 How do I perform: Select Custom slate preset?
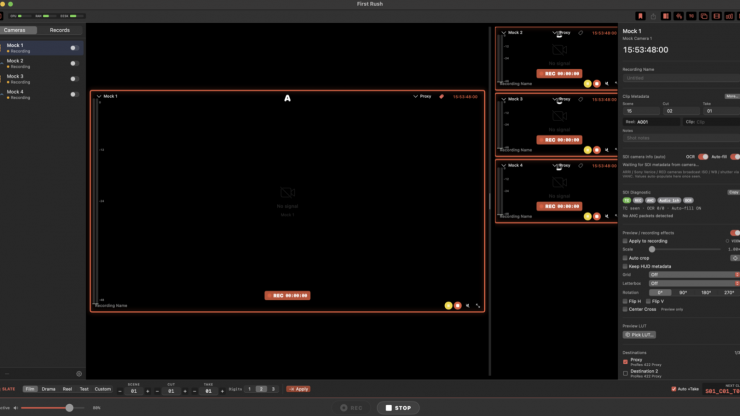102,389
